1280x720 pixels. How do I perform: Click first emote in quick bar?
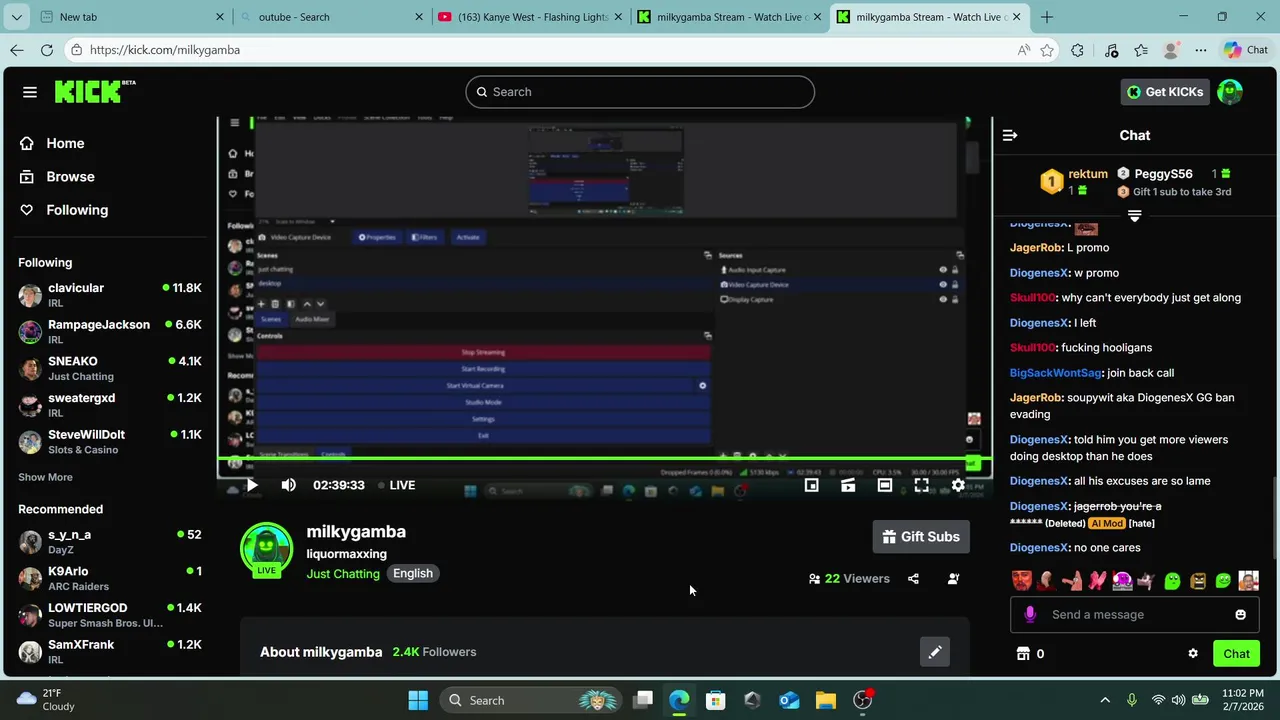click(1021, 581)
